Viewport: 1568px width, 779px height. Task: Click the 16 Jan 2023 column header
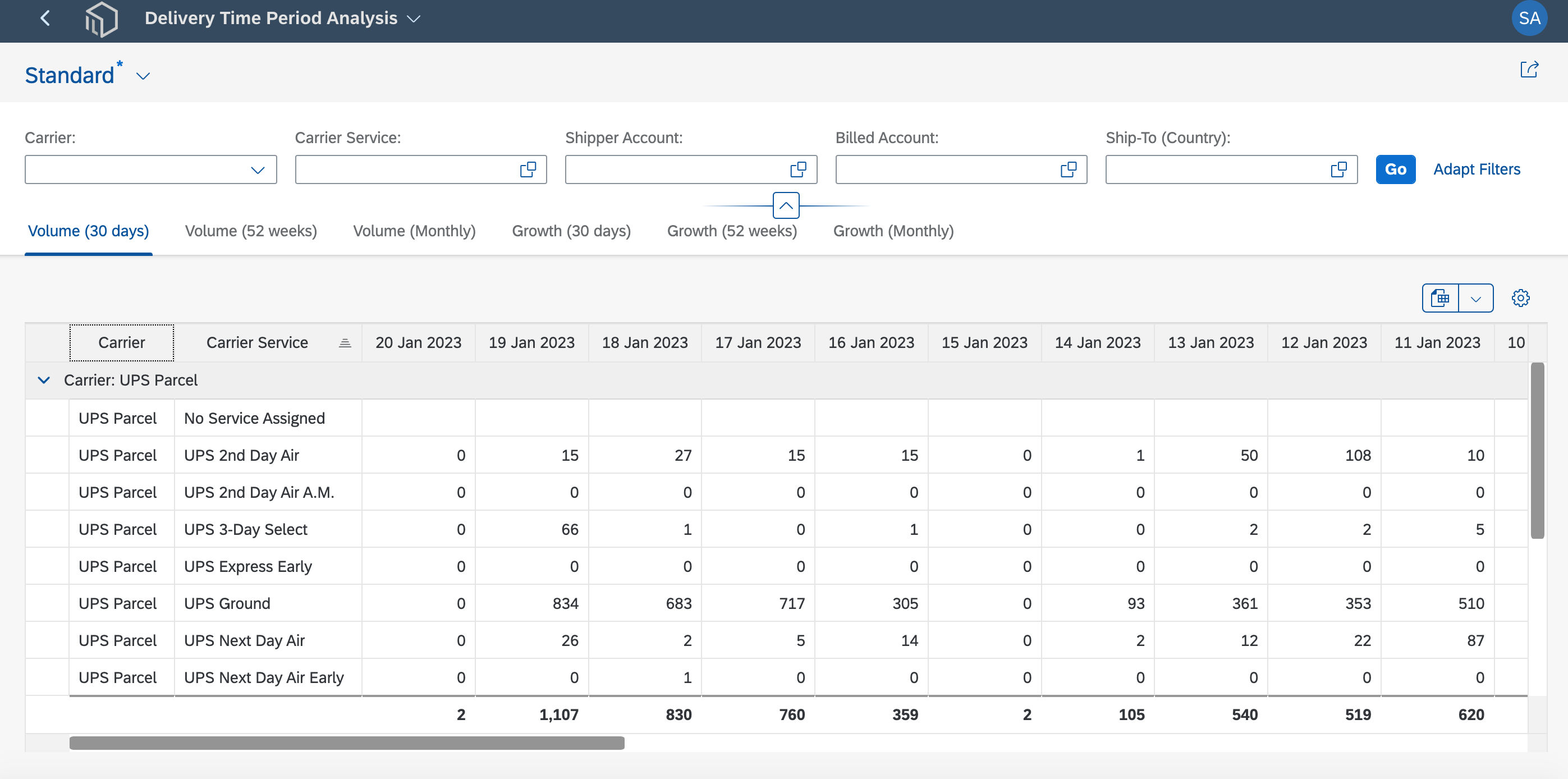tap(871, 343)
